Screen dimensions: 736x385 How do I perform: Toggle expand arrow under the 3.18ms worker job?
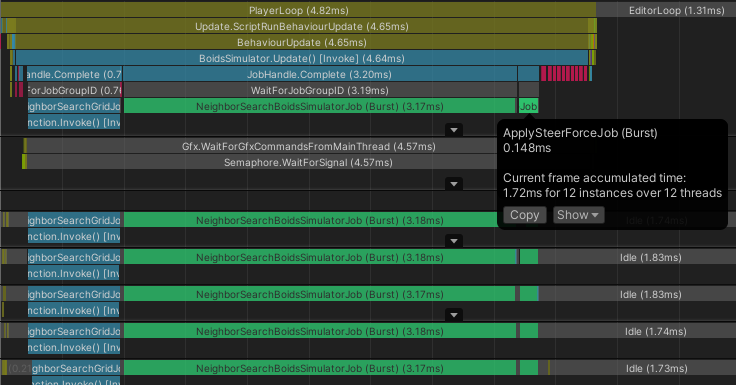[454, 241]
